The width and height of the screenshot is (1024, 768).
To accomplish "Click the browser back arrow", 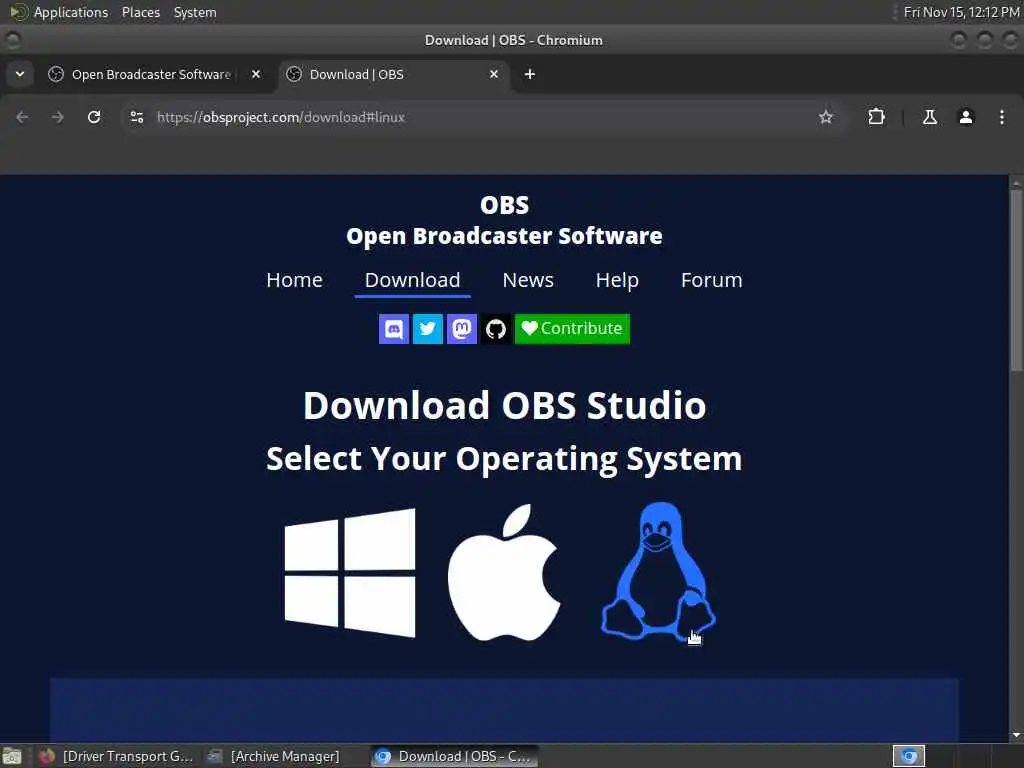I will pyautogui.click(x=22, y=117).
